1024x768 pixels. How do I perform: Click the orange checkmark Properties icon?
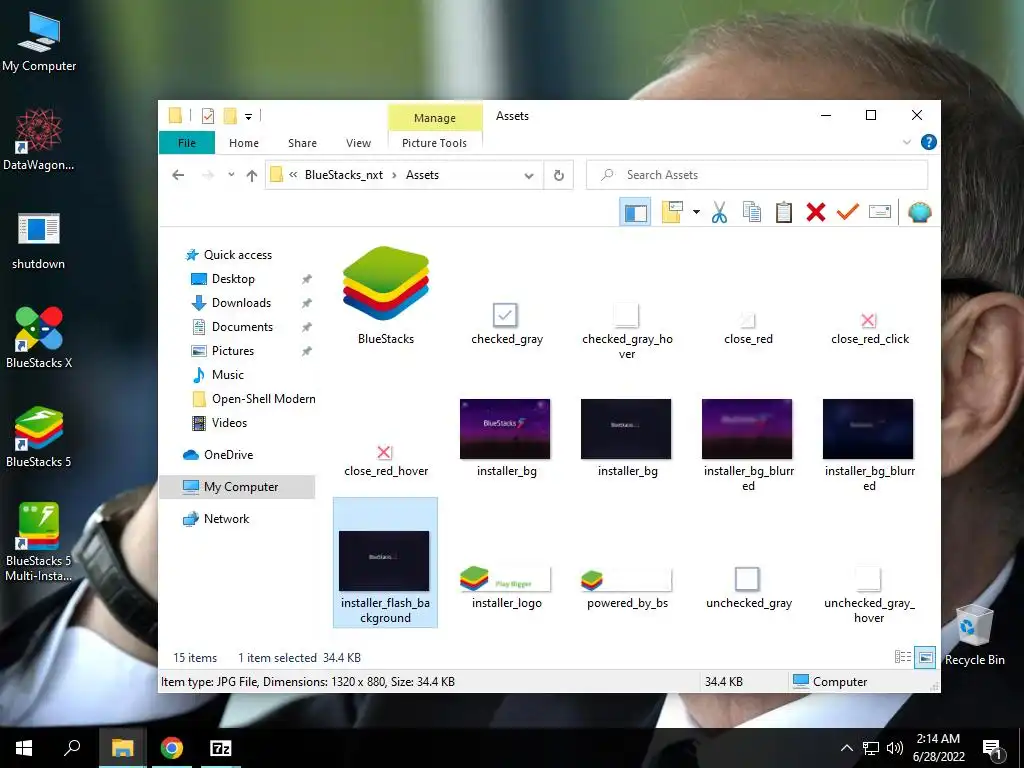(x=848, y=212)
